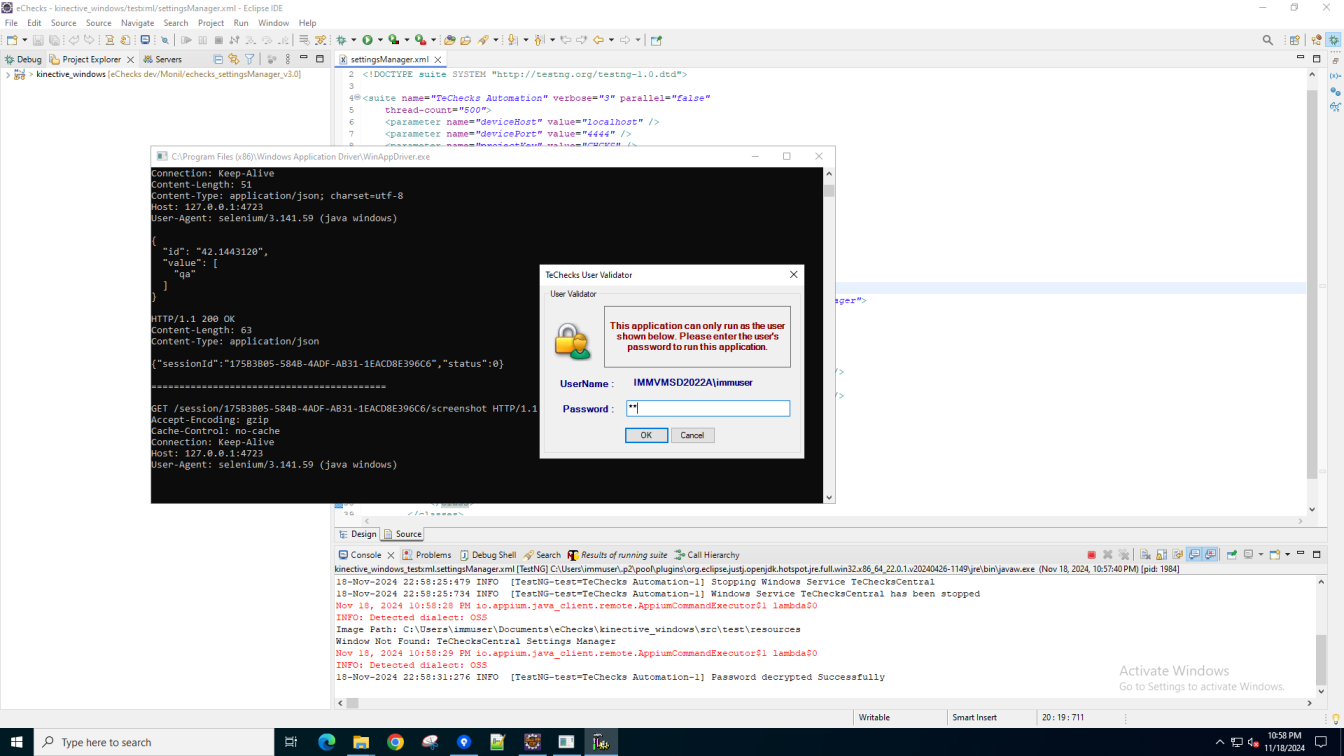Switch to the Servers tab

tap(163, 59)
